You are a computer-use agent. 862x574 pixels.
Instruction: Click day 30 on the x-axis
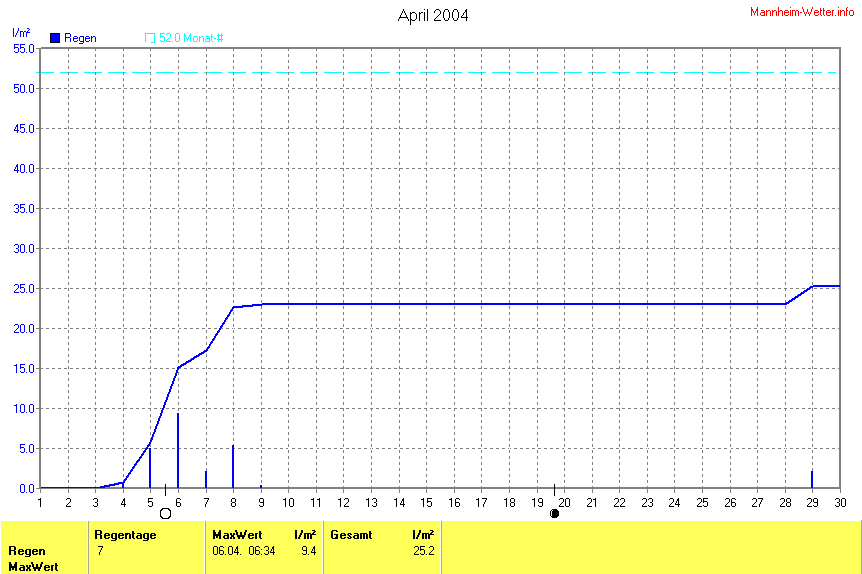pyautogui.click(x=840, y=502)
